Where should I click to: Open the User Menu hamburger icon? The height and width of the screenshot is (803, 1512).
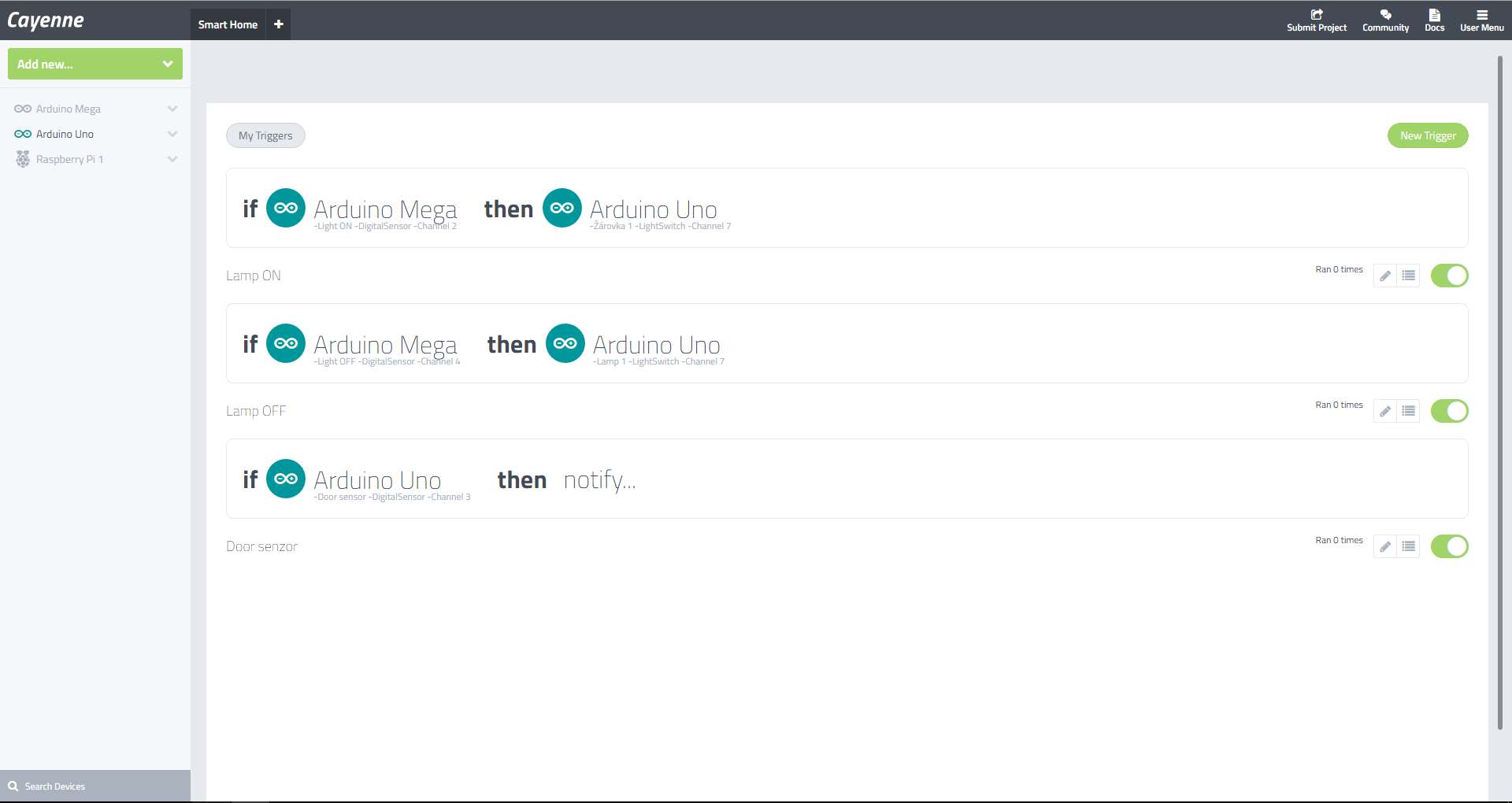1482,15
